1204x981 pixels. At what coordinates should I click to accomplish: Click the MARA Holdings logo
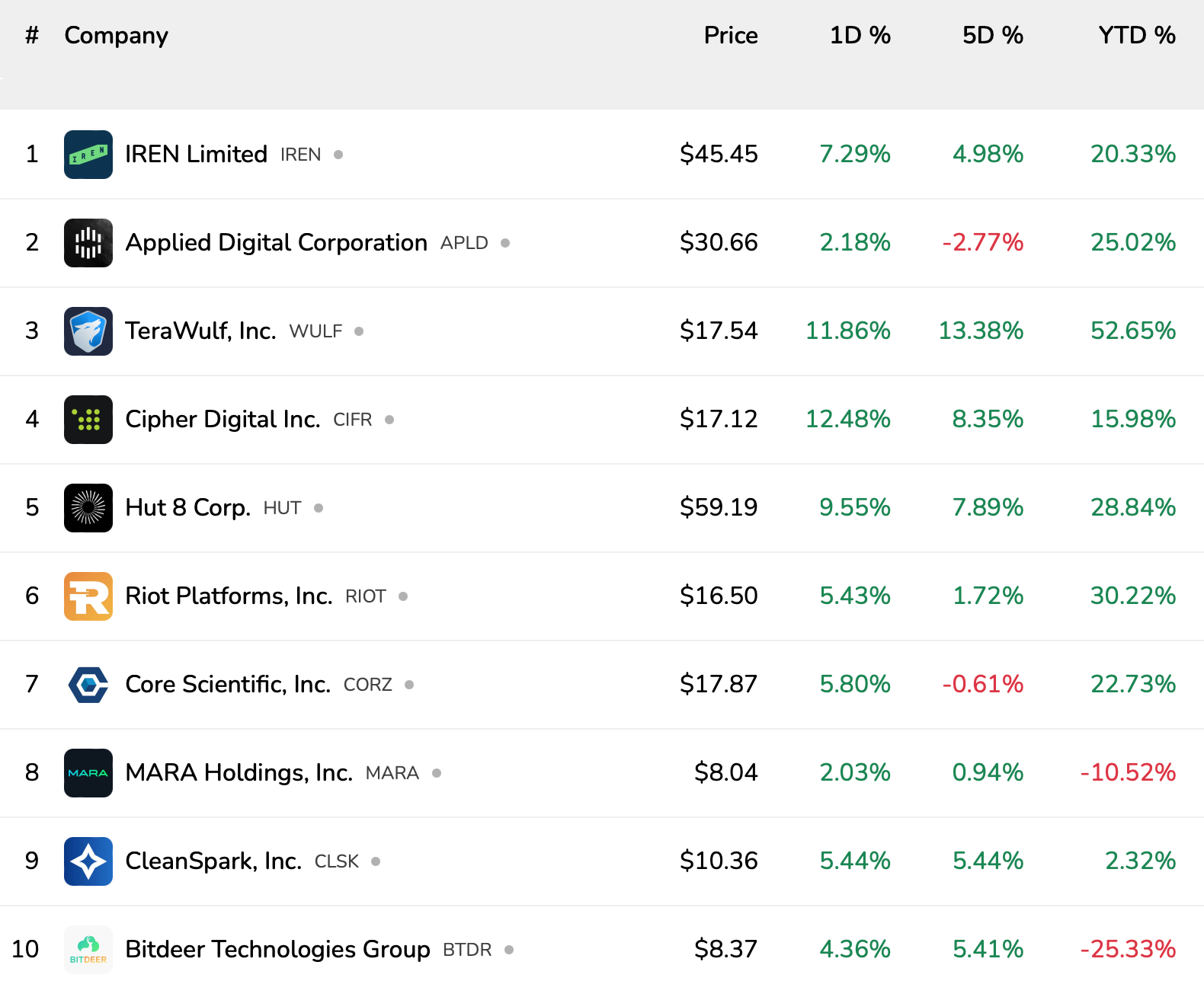[x=88, y=773]
